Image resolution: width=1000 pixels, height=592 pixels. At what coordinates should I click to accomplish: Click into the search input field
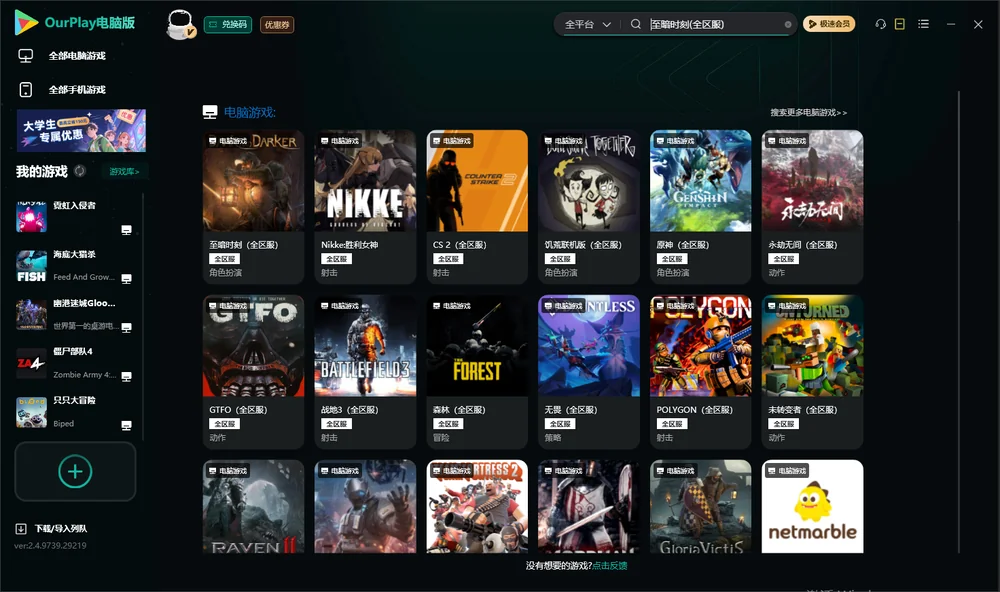pos(714,24)
